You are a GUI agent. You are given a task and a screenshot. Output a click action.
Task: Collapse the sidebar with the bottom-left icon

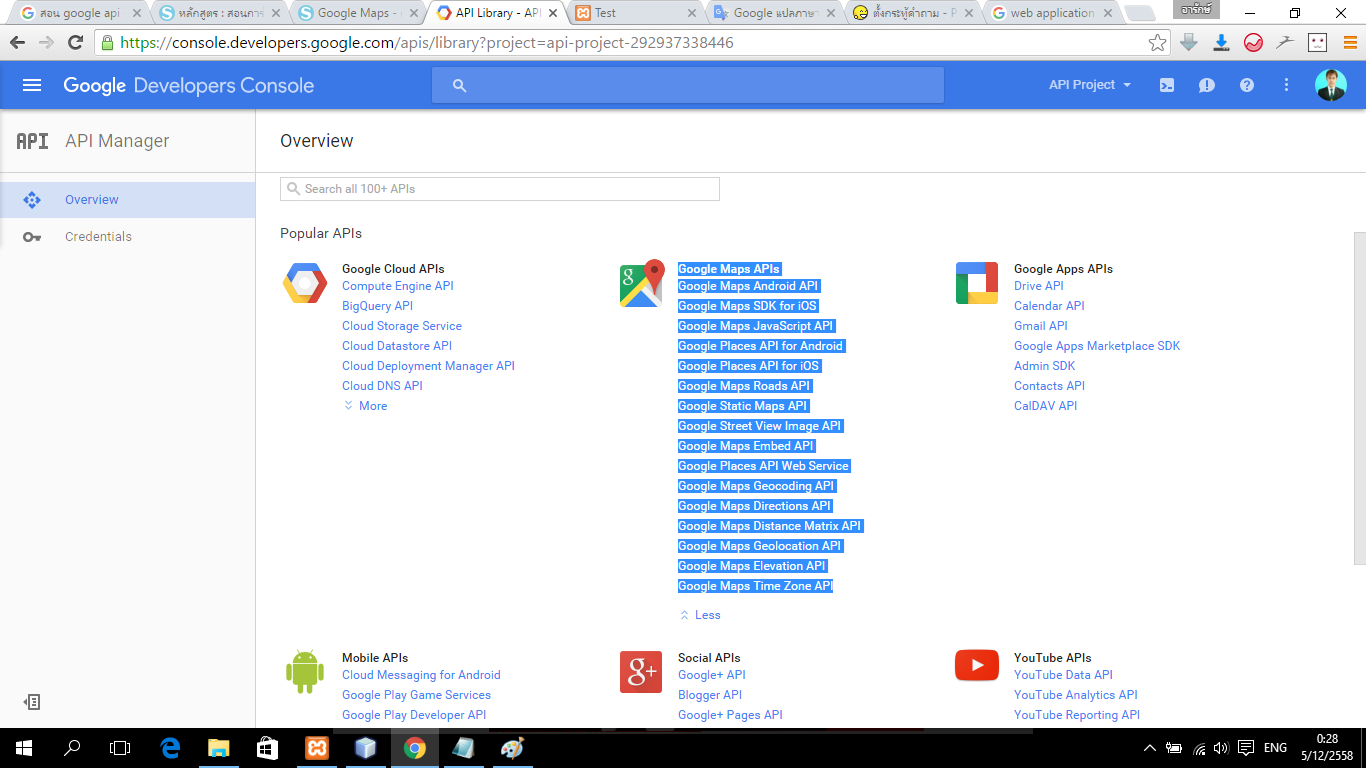[32, 702]
